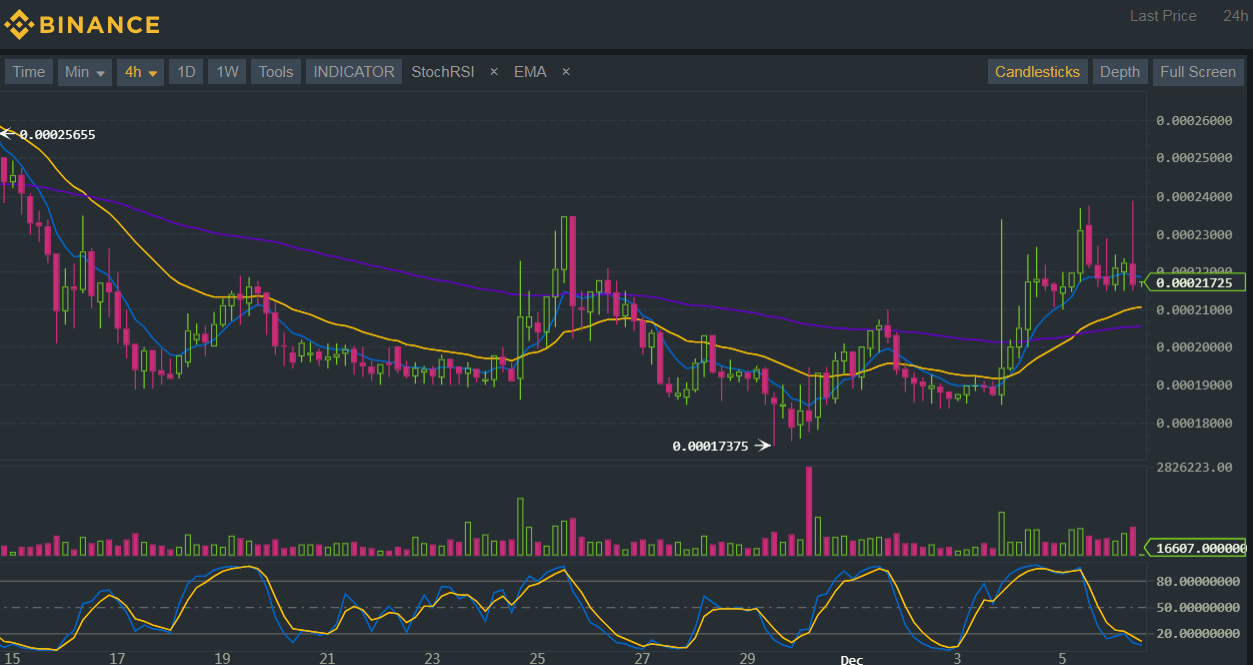This screenshot has height=665, width=1253.
Task: Click the 24h column header
Action: click(x=1235, y=16)
